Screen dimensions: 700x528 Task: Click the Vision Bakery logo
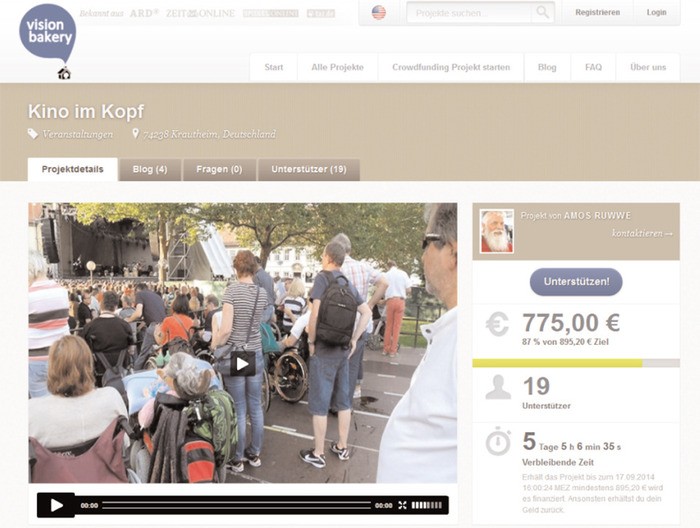click(x=48, y=33)
